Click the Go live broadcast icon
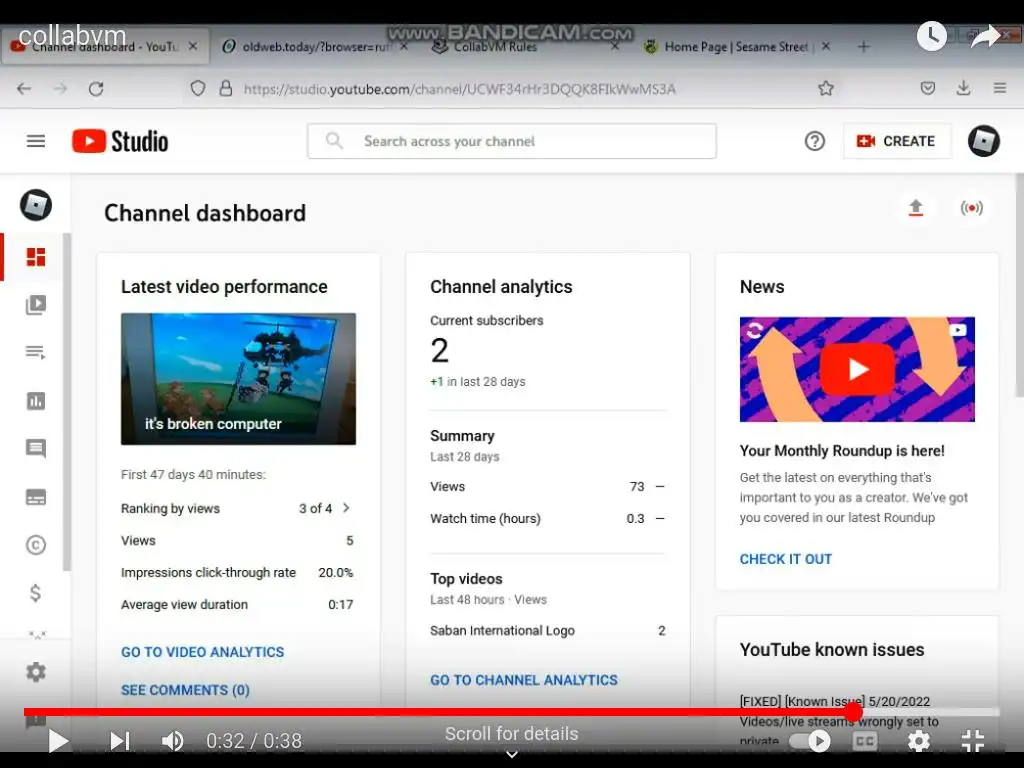 972,208
